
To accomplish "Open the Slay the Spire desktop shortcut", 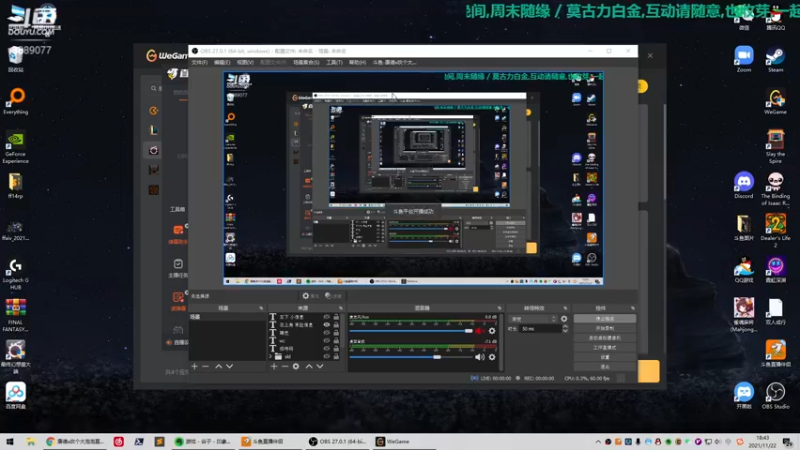I will pos(776,147).
